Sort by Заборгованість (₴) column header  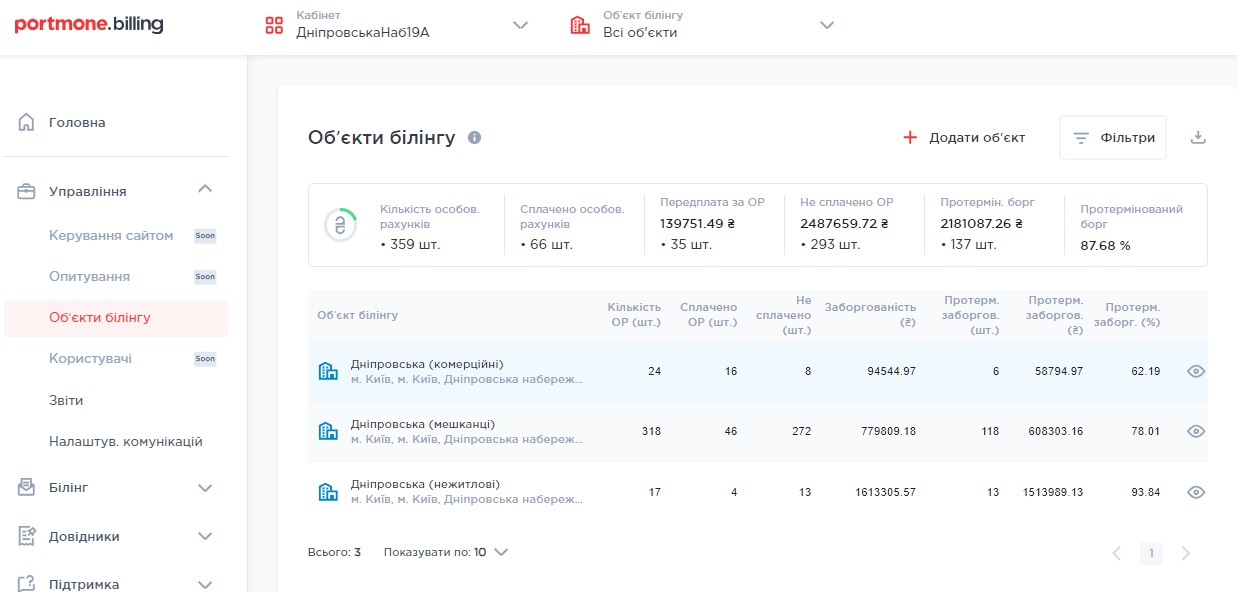coord(870,314)
